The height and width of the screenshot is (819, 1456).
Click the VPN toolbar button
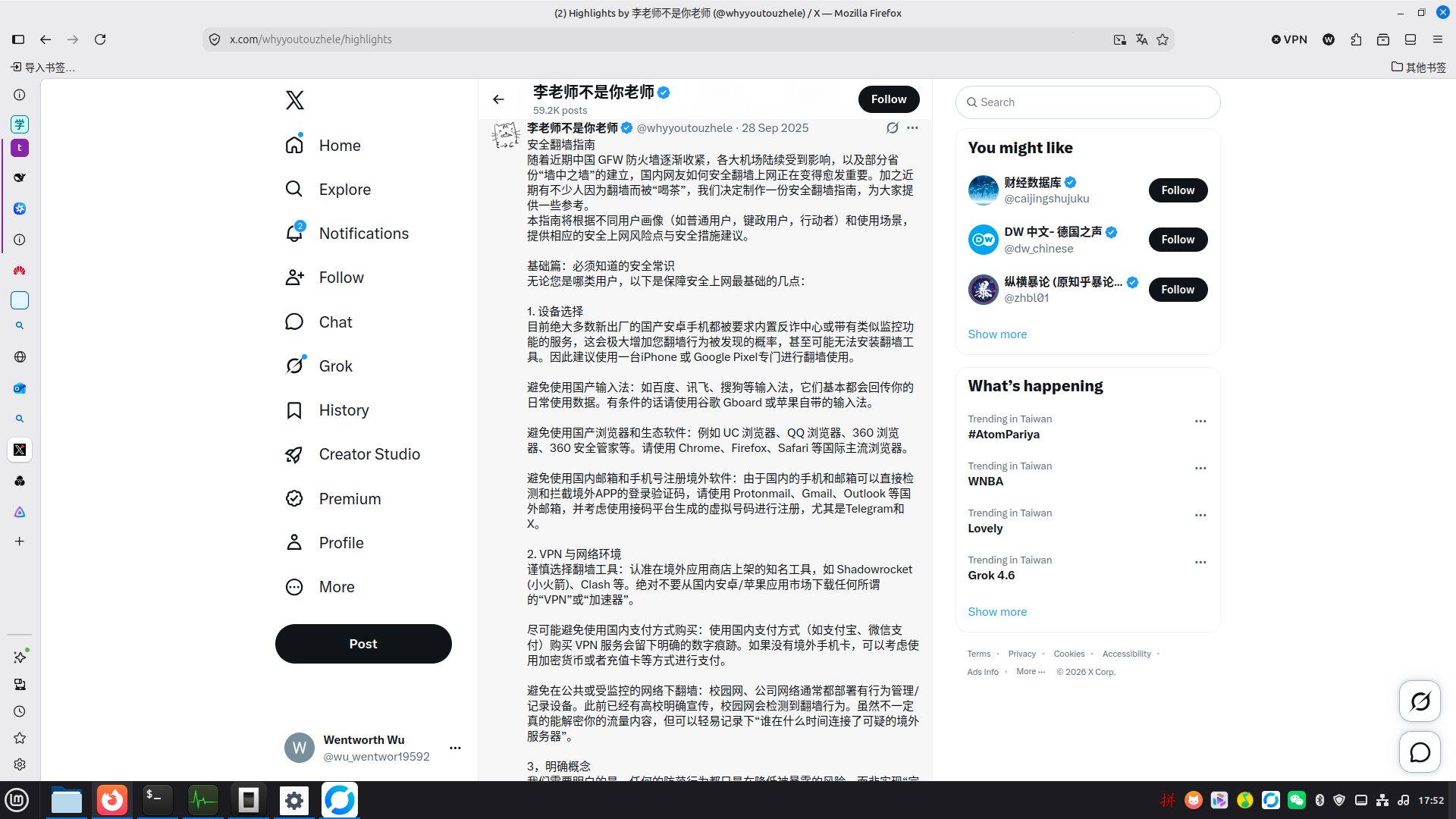(x=1289, y=39)
